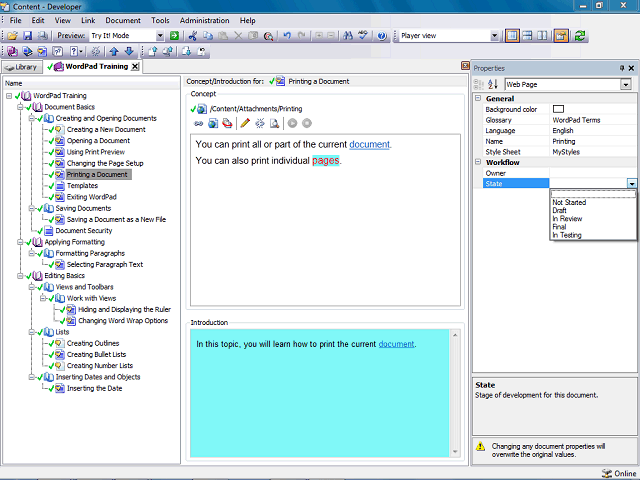The image size is (640, 480).
Task: Open the Administration menu
Action: click(x=204, y=20)
